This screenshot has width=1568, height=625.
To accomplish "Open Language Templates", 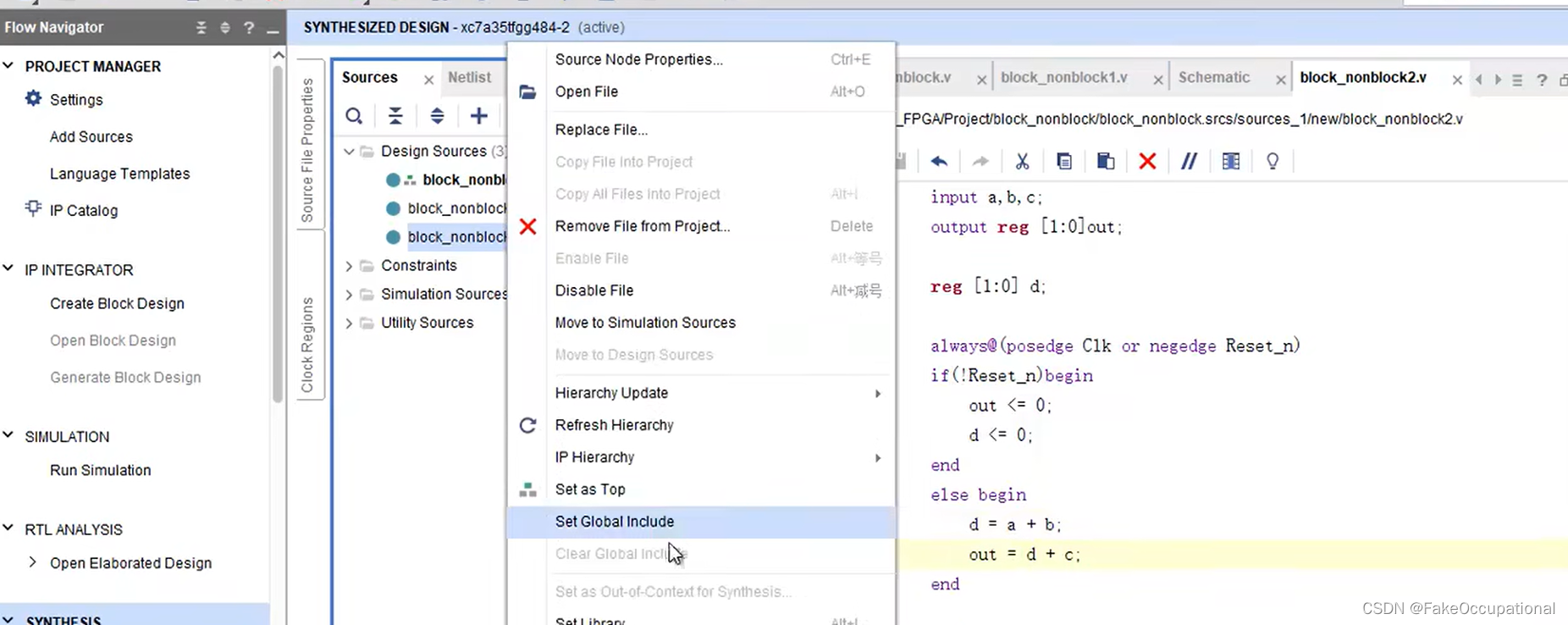I will [119, 174].
